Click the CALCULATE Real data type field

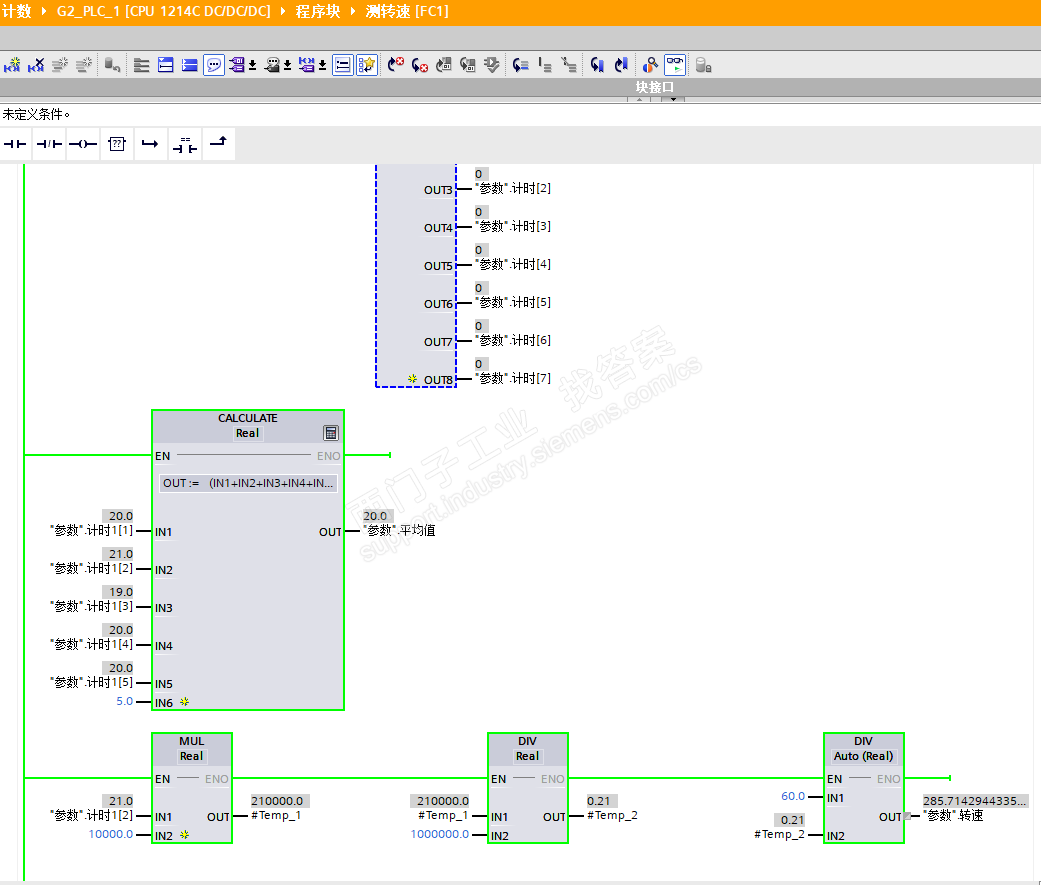(247, 433)
